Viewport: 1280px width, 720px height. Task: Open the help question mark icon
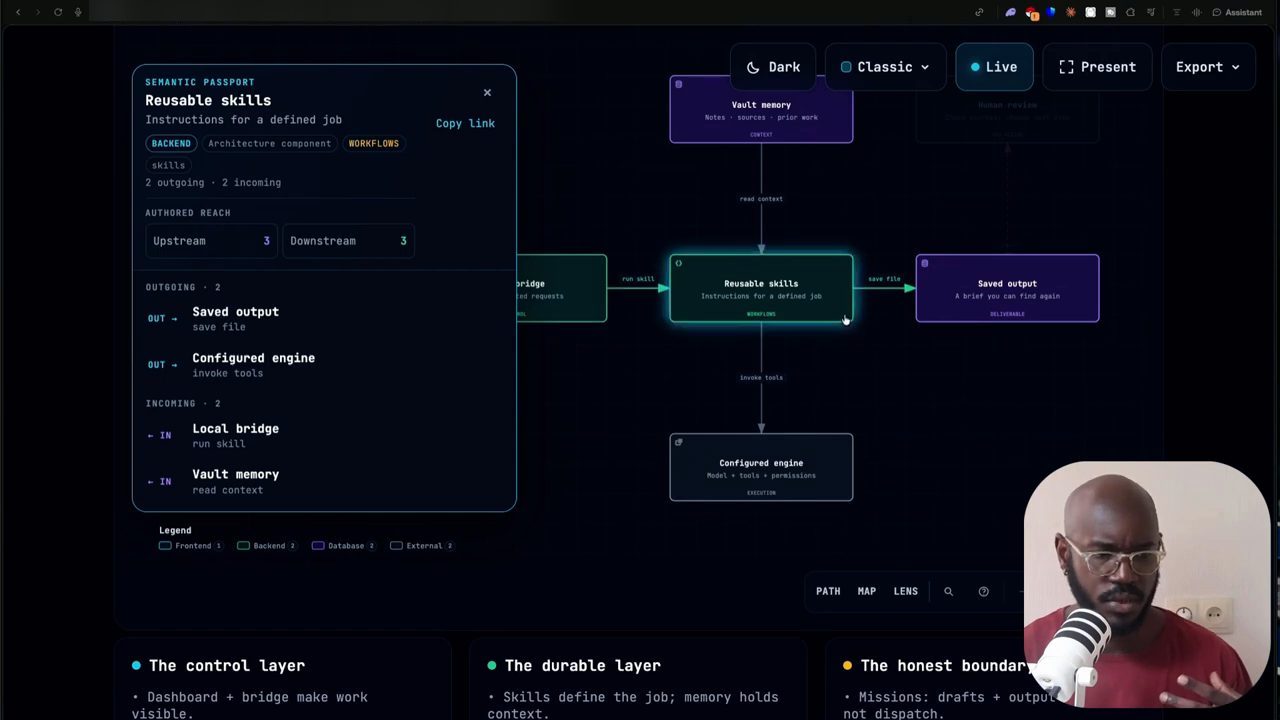983,591
